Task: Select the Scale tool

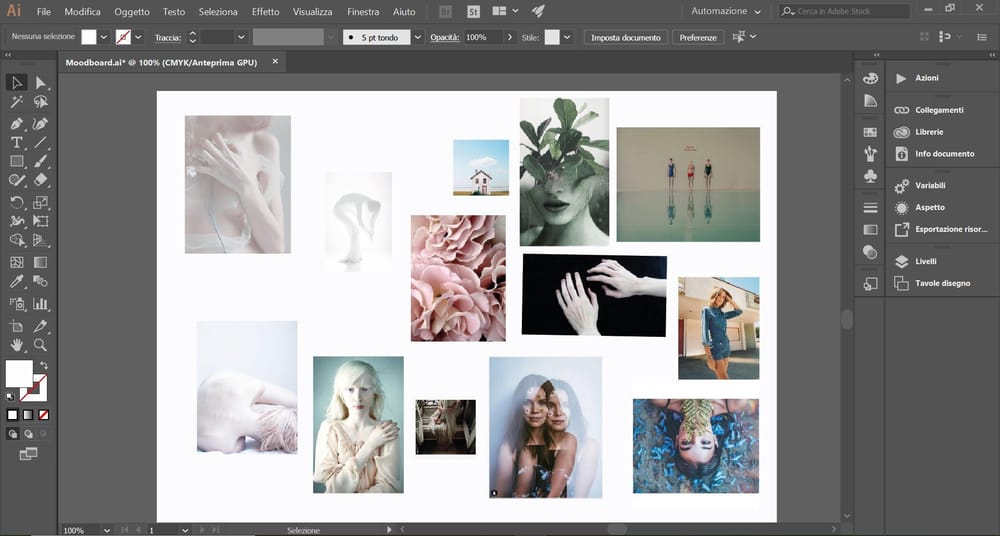Action: (40, 202)
